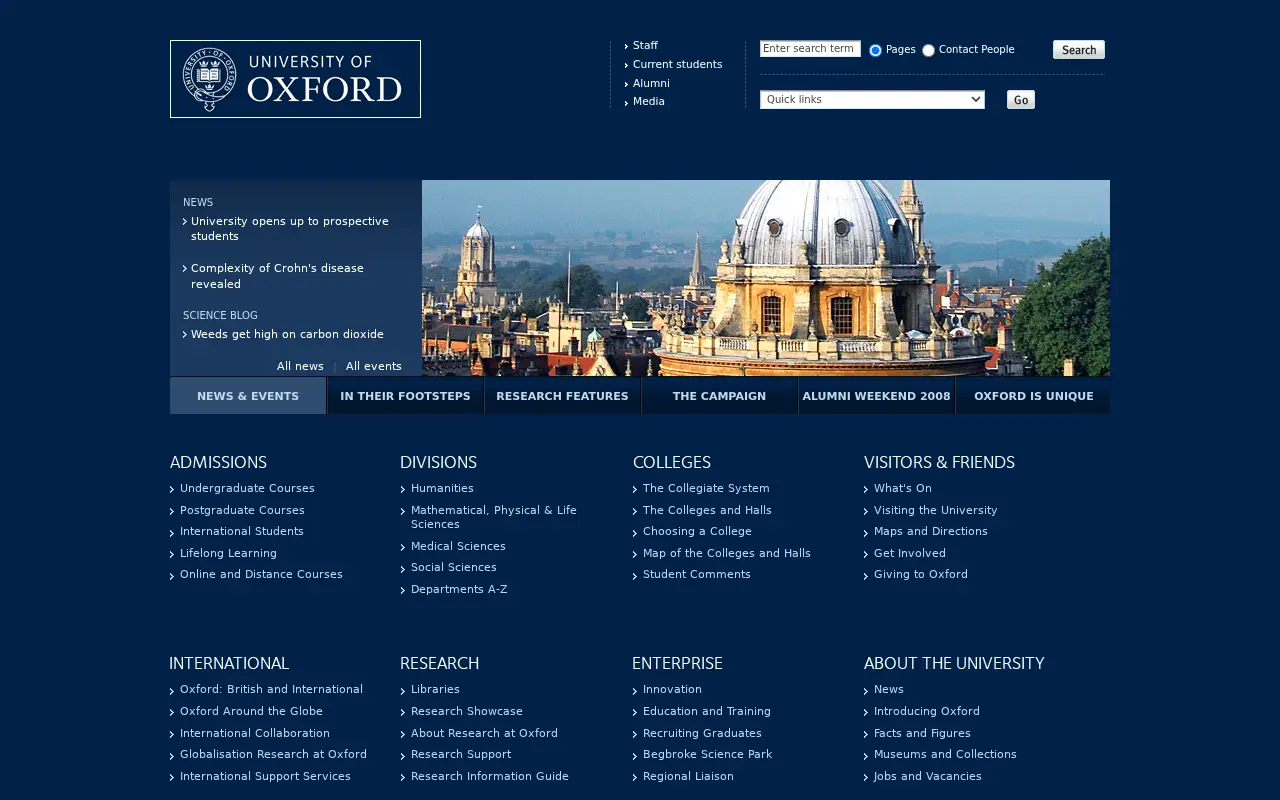Viewport: 1280px width, 800px height.
Task: Open Maps and Directions link
Action: pyautogui.click(x=931, y=531)
